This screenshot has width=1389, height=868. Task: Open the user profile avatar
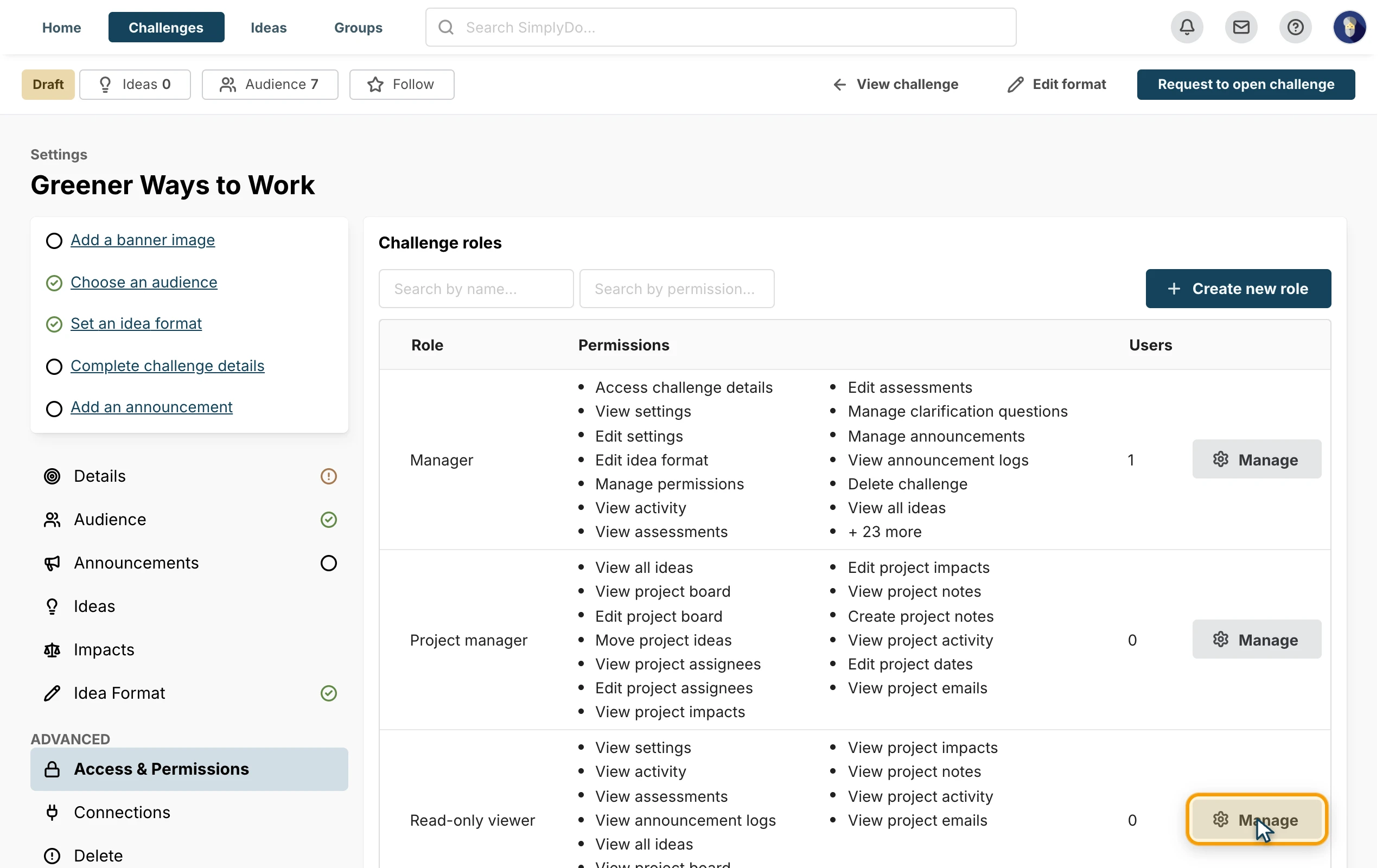[1349, 27]
